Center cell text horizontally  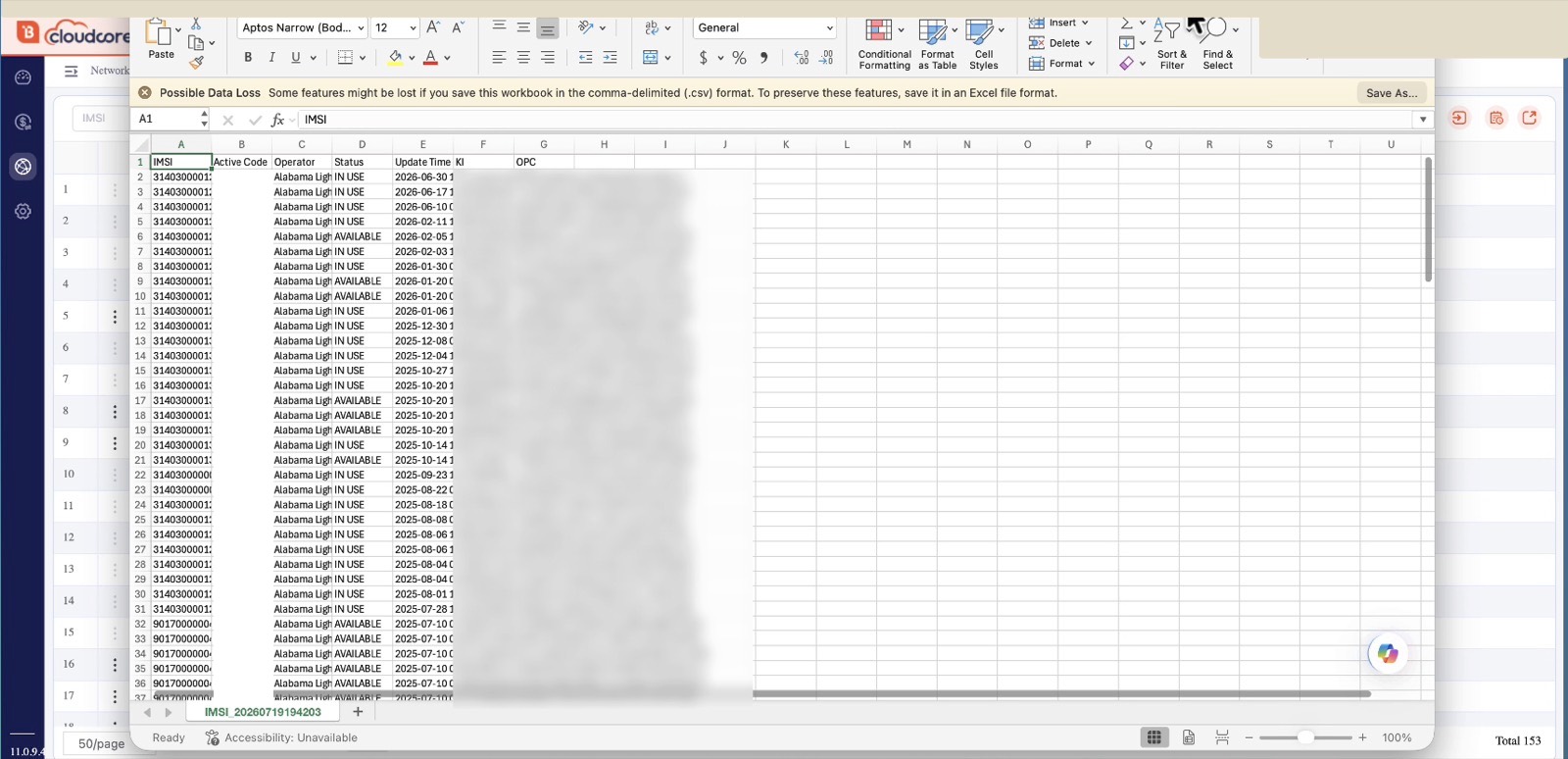pyautogui.click(x=523, y=58)
